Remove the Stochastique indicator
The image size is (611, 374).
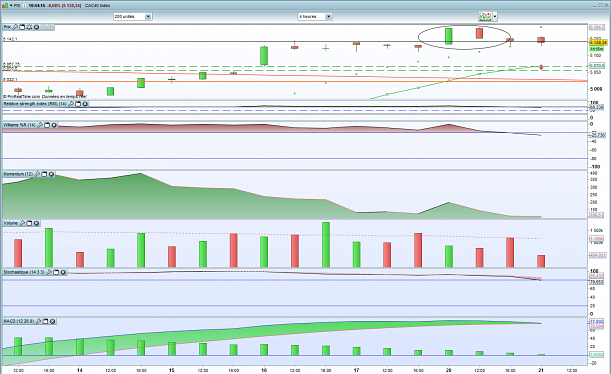(x=63, y=272)
